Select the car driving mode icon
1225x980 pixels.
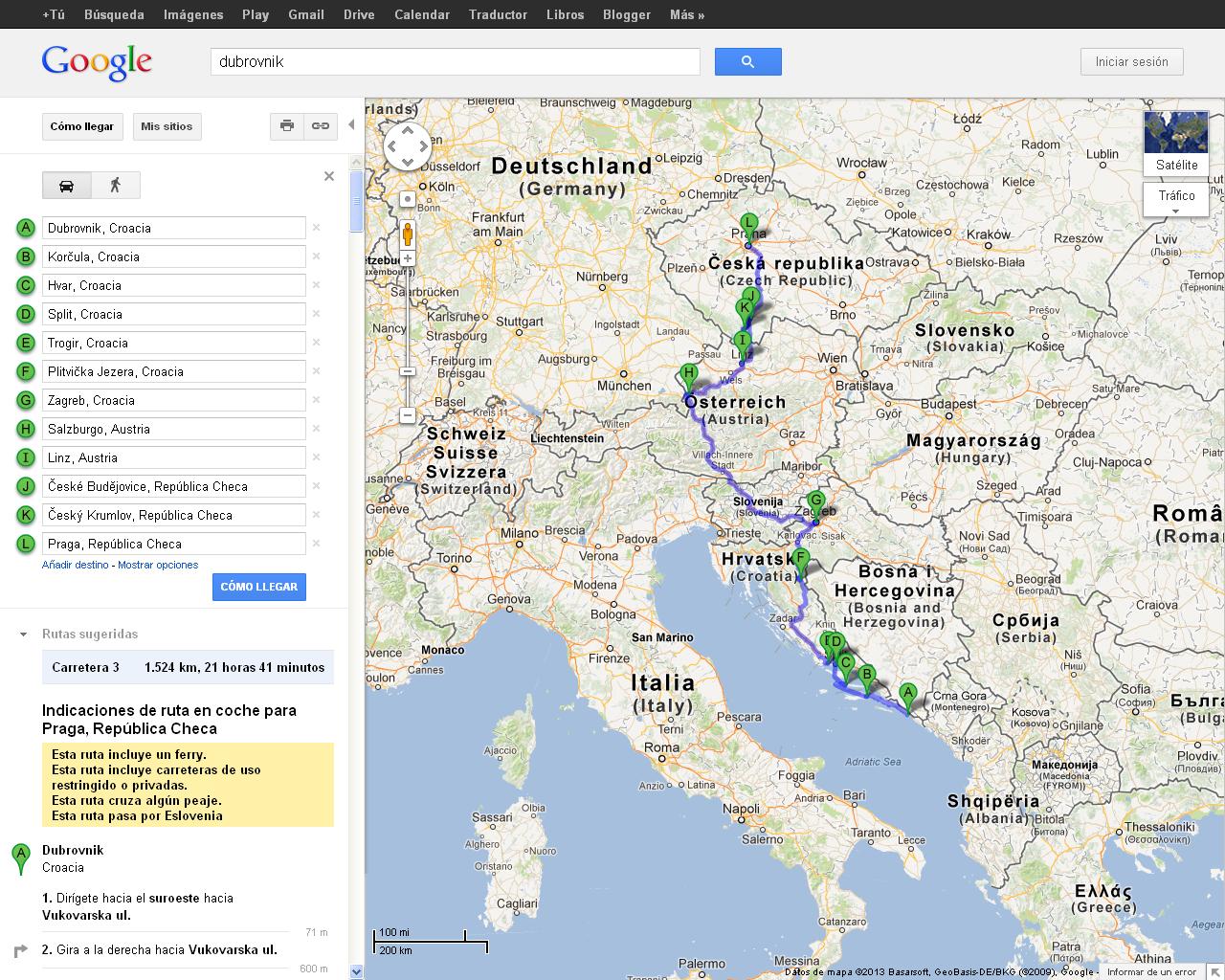pyautogui.click(x=67, y=185)
